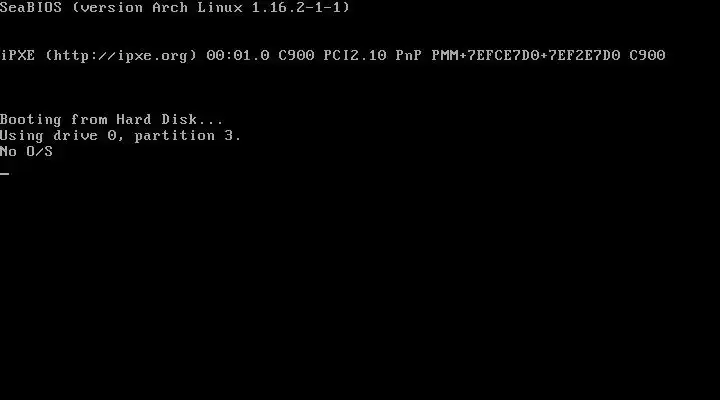Click the "partition 3." text
Viewport: 720px width, 400px height.
click(188, 136)
